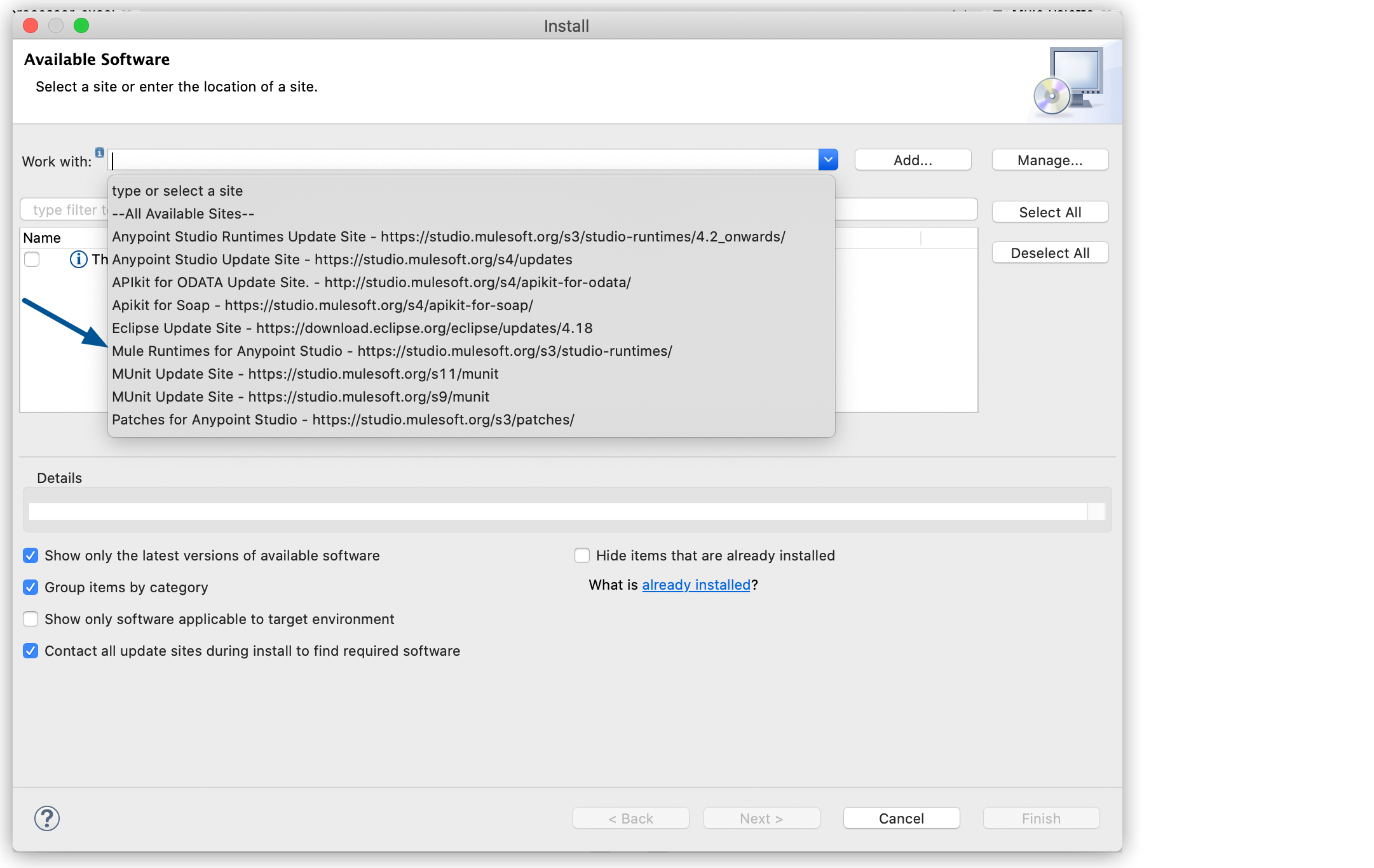Image resolution: width=1374 pixels, height=868 pixels.
Task: Select "--All Available Sites--" from the list
Action: point(183,214)
